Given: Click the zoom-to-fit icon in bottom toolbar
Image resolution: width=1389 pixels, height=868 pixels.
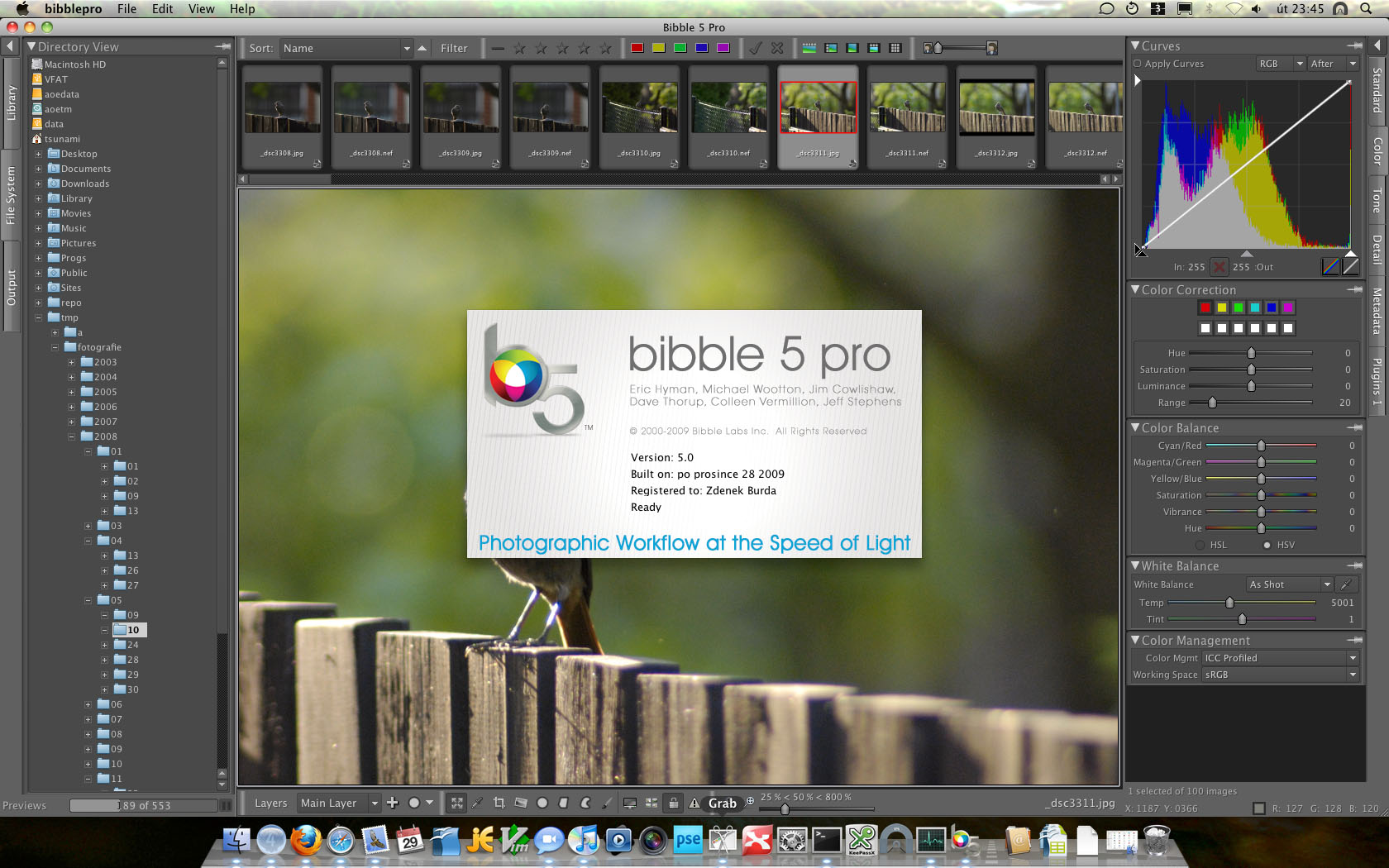Looking at the screenshot, I should pyautogui.click(x=456, y=803).
